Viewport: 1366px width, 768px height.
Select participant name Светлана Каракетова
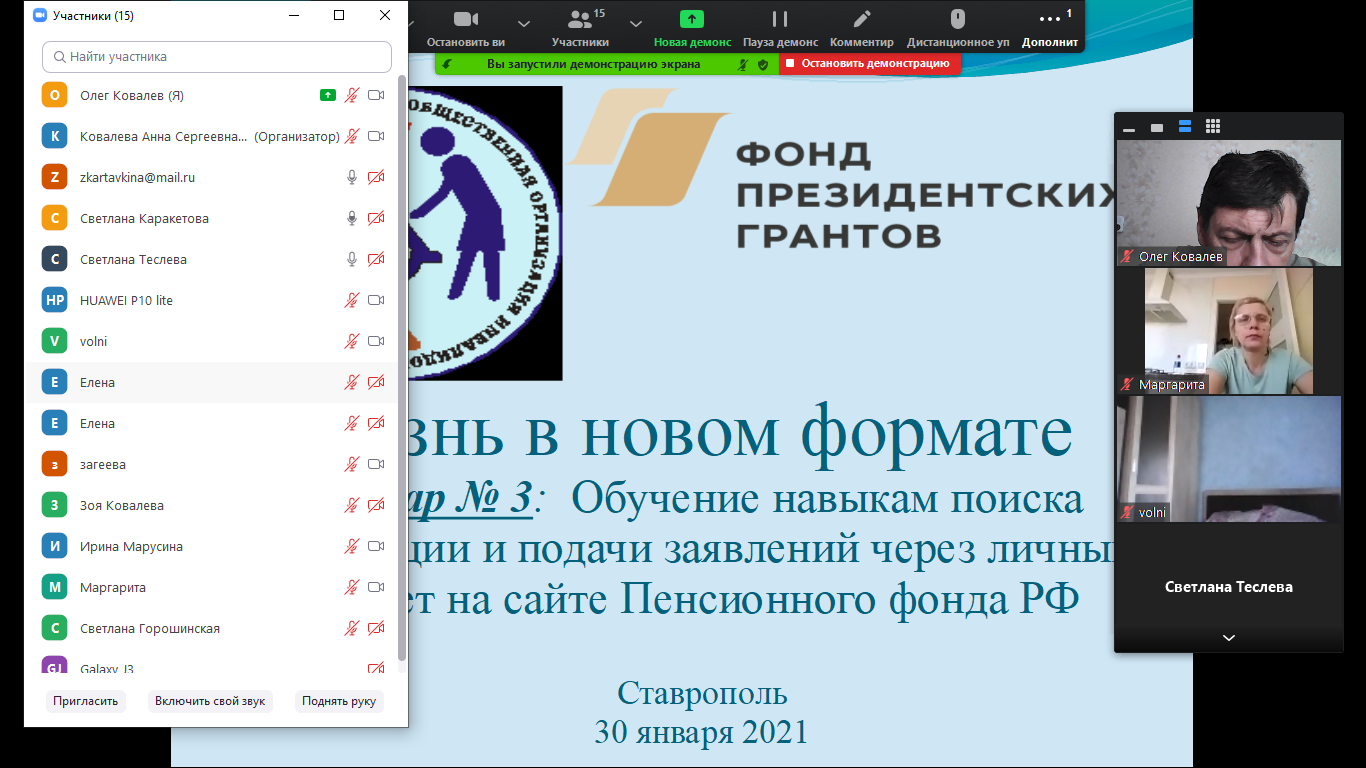tap(144, 218)
